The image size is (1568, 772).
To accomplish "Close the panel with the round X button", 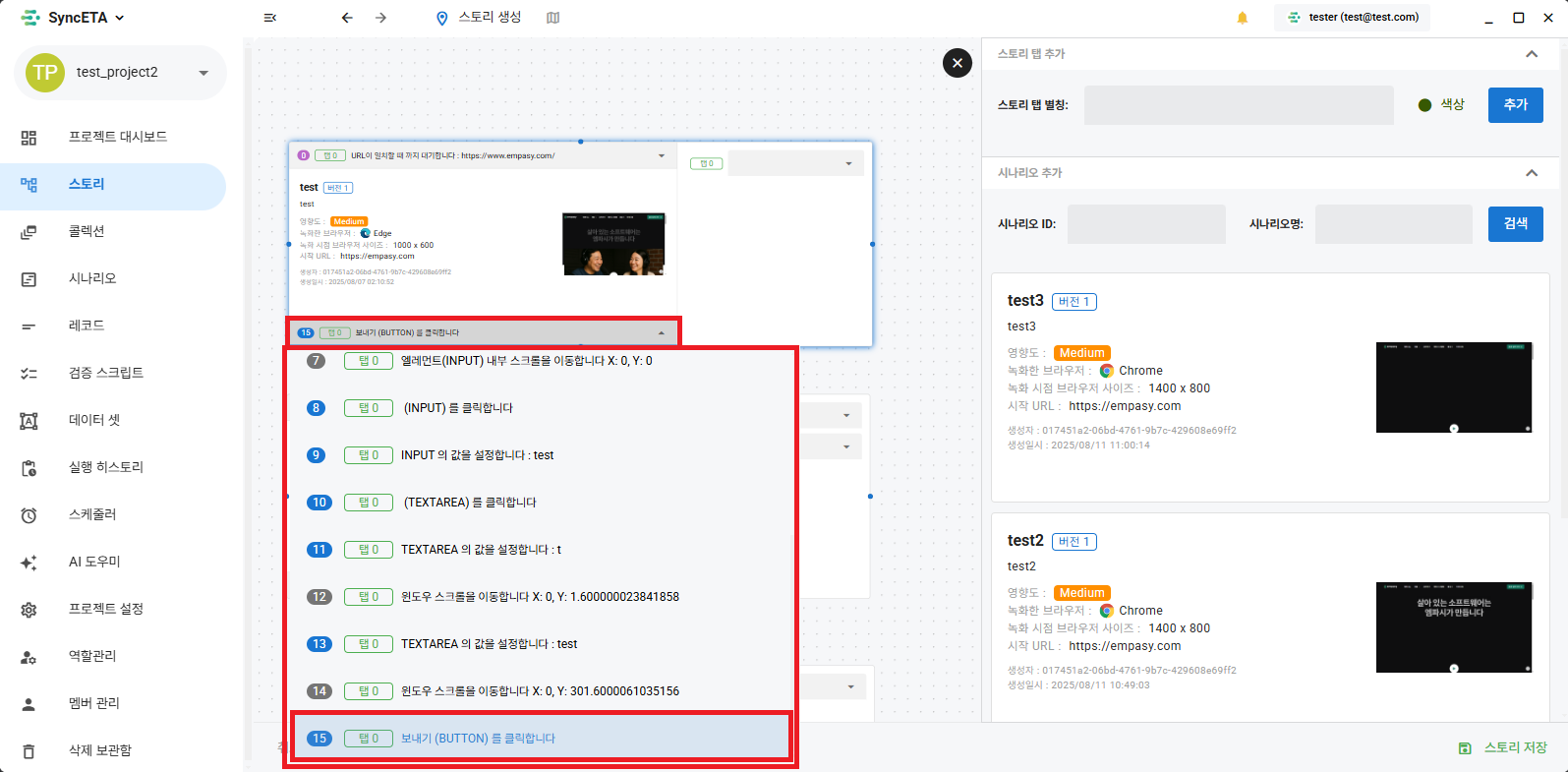I will (x=958, y=63).
